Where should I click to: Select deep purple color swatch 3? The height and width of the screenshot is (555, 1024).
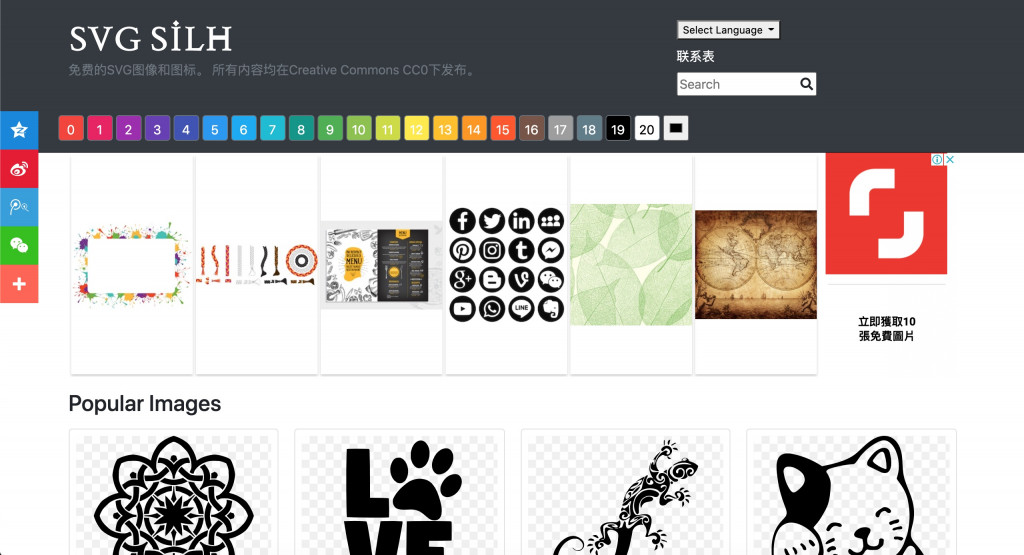[157, 129]
